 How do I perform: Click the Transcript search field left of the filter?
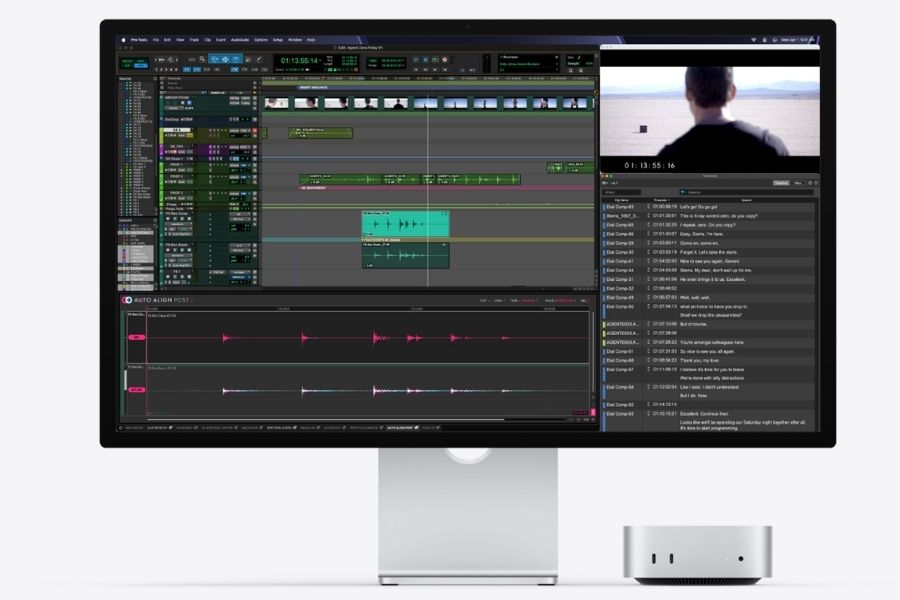pyautogui.click(x=621, y=192)
